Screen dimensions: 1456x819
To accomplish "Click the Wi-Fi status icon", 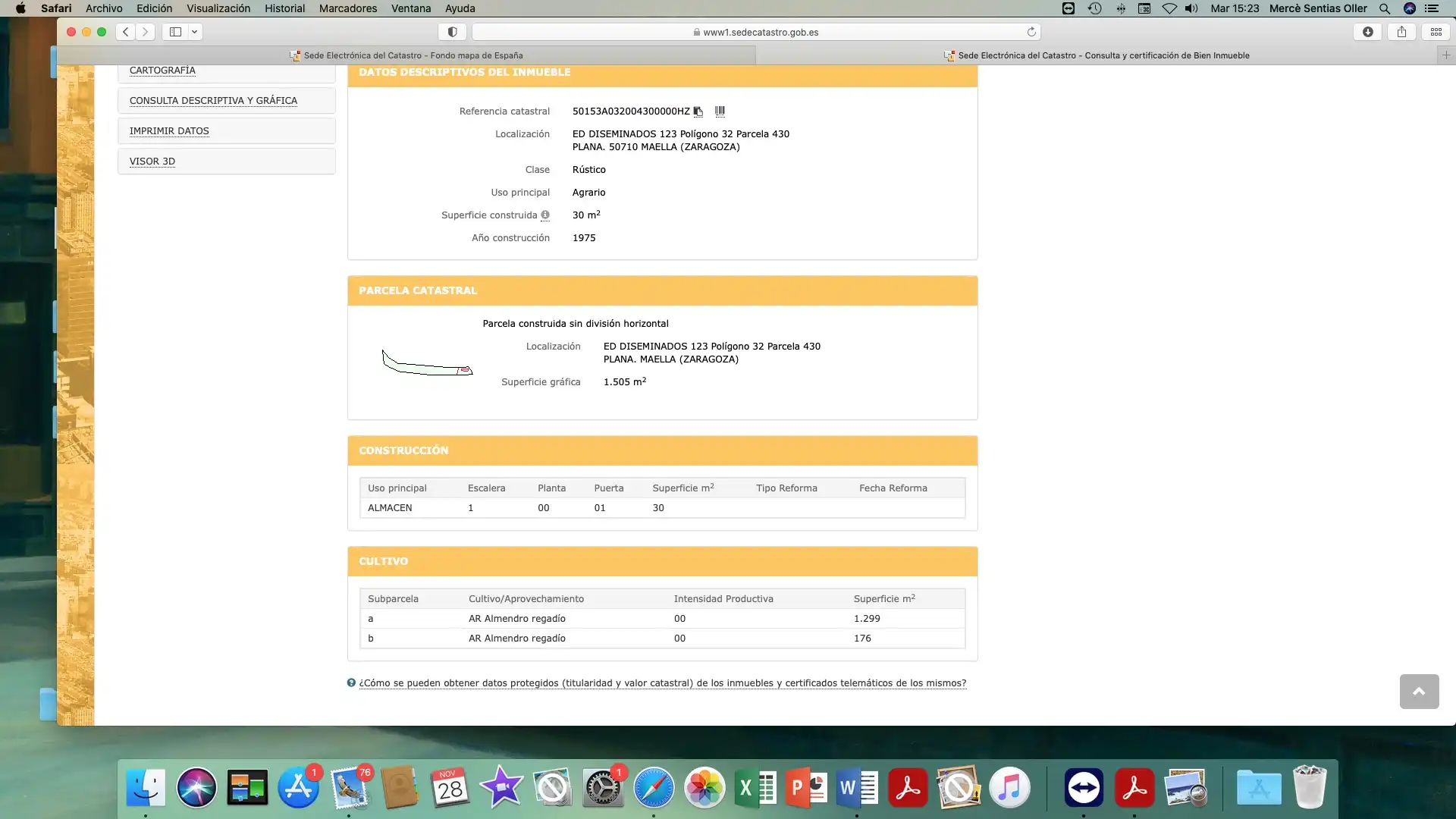I will coord(1169,8).
